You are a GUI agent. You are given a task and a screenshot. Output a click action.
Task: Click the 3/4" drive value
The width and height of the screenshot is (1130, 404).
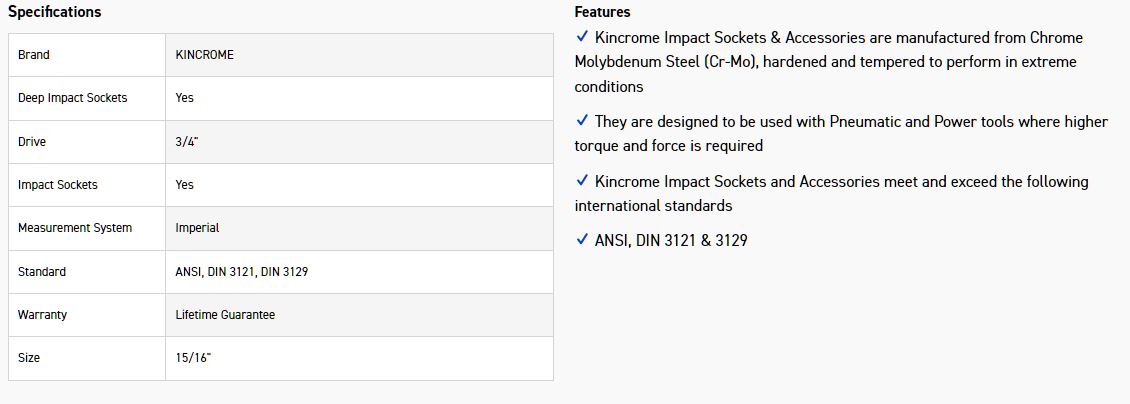tap(187, 142)
